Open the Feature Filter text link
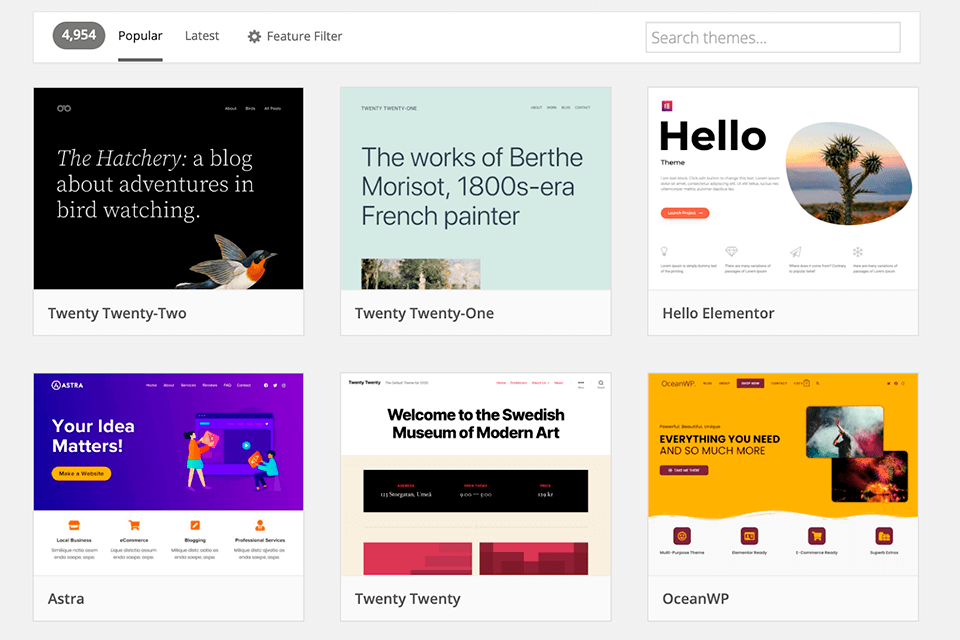This screenshot has width=960, height=640. [x=304, y=36]
